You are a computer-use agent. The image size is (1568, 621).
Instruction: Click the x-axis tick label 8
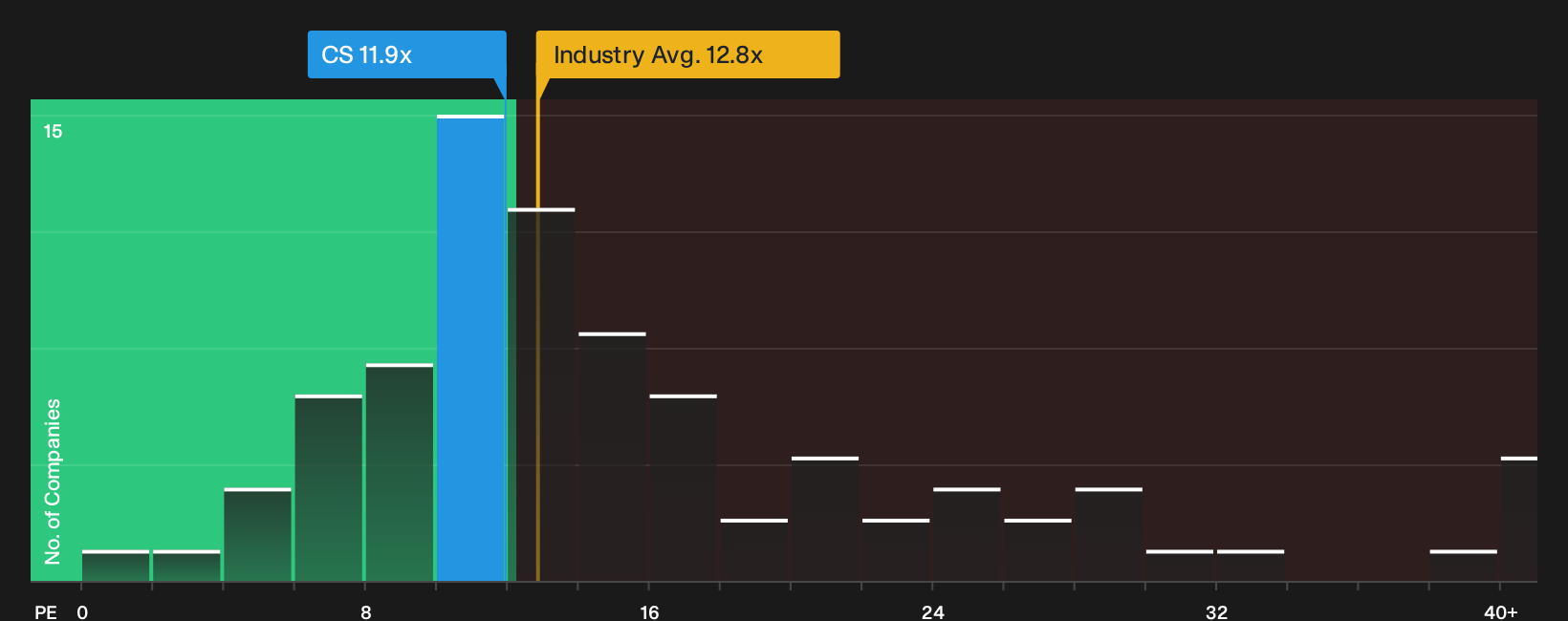pyautogui.click(x=366, y=611)
